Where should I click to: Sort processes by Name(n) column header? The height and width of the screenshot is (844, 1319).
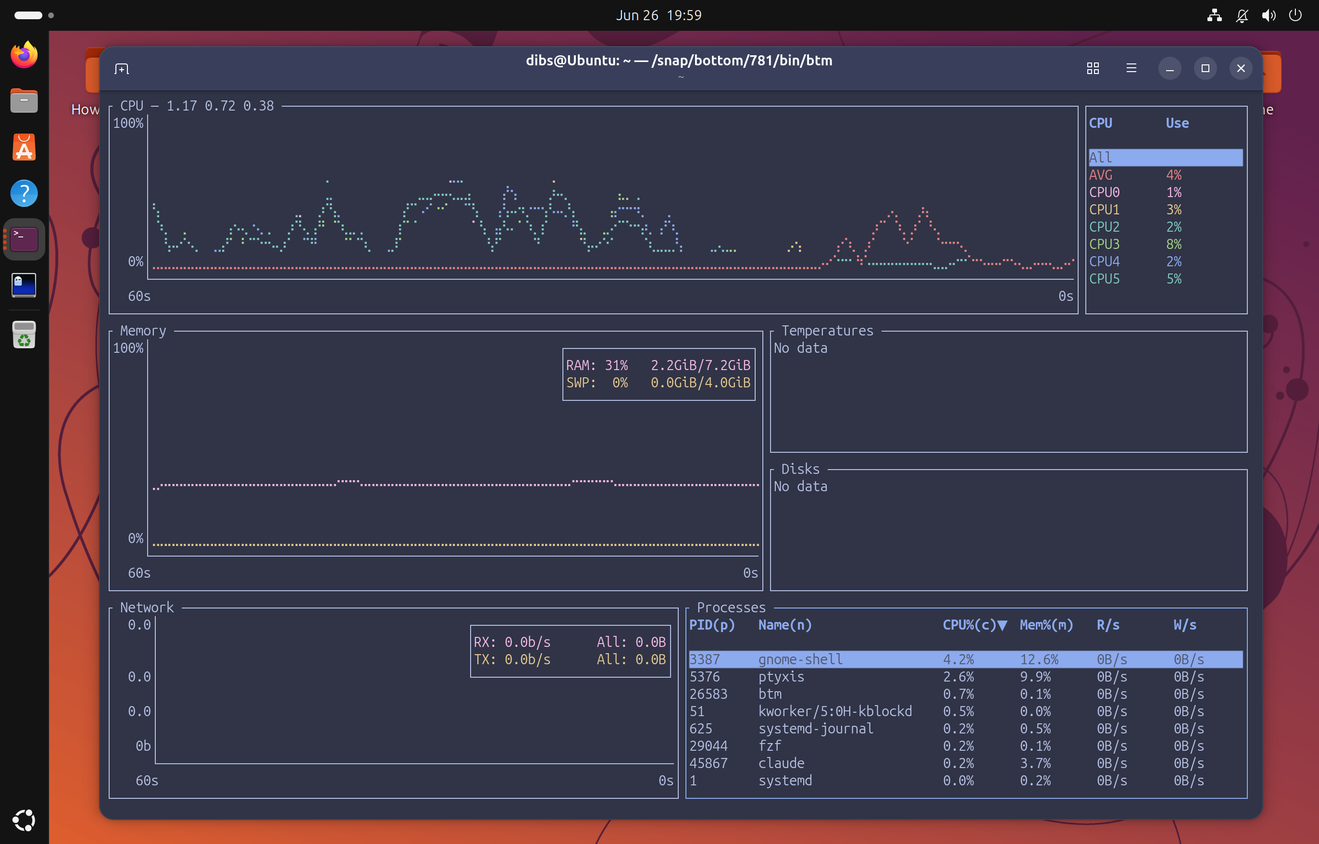point(785,625)
